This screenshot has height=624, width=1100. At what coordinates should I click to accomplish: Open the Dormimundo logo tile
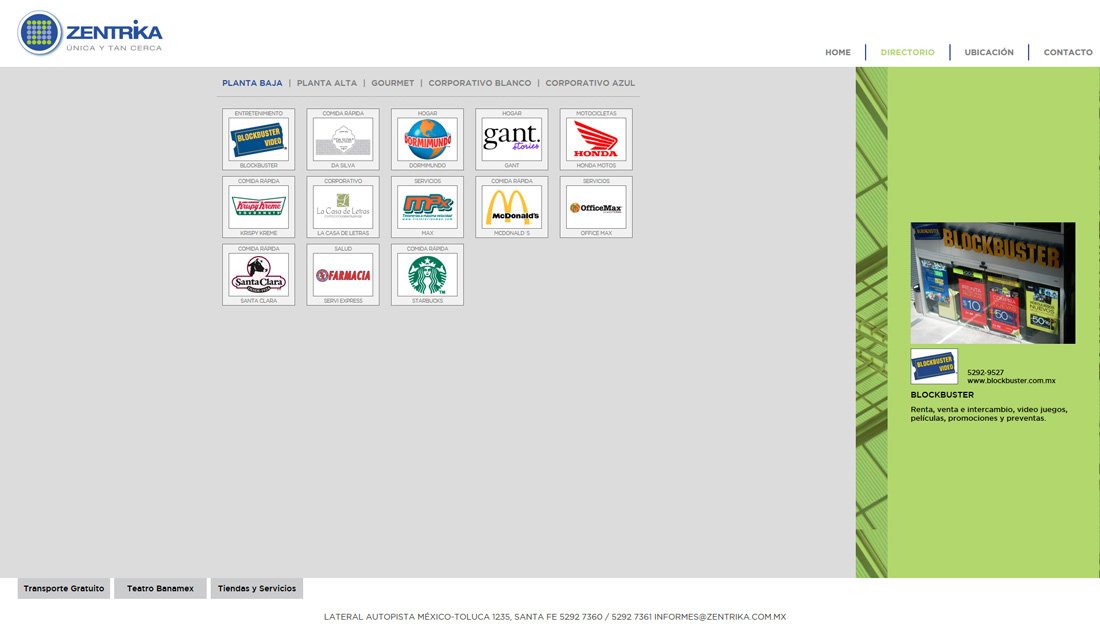click(427, 139)
